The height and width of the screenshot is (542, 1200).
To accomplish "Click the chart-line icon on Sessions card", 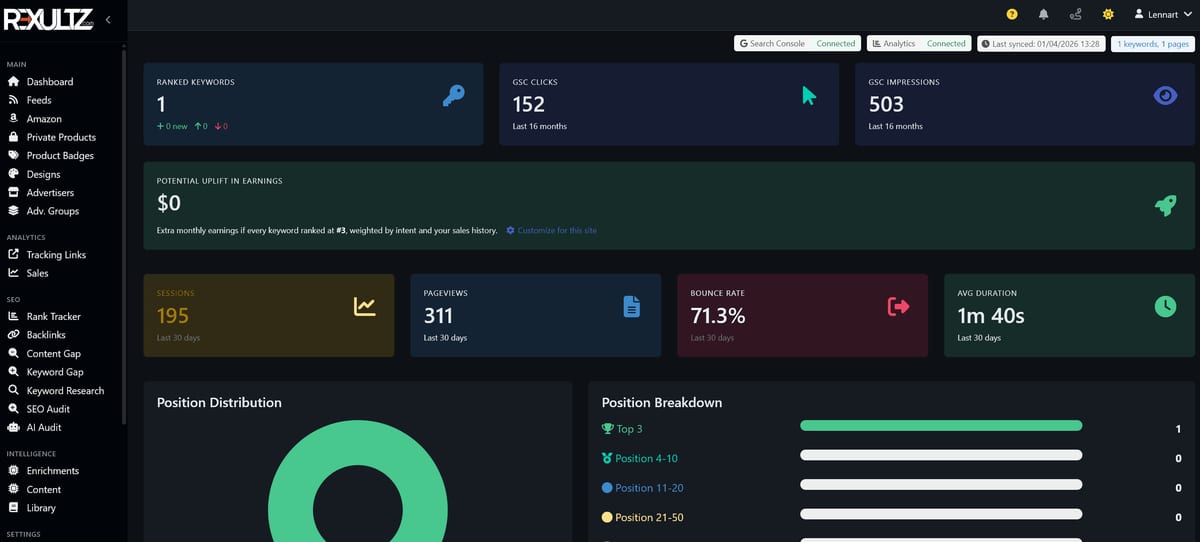I will tap(364, 307).
